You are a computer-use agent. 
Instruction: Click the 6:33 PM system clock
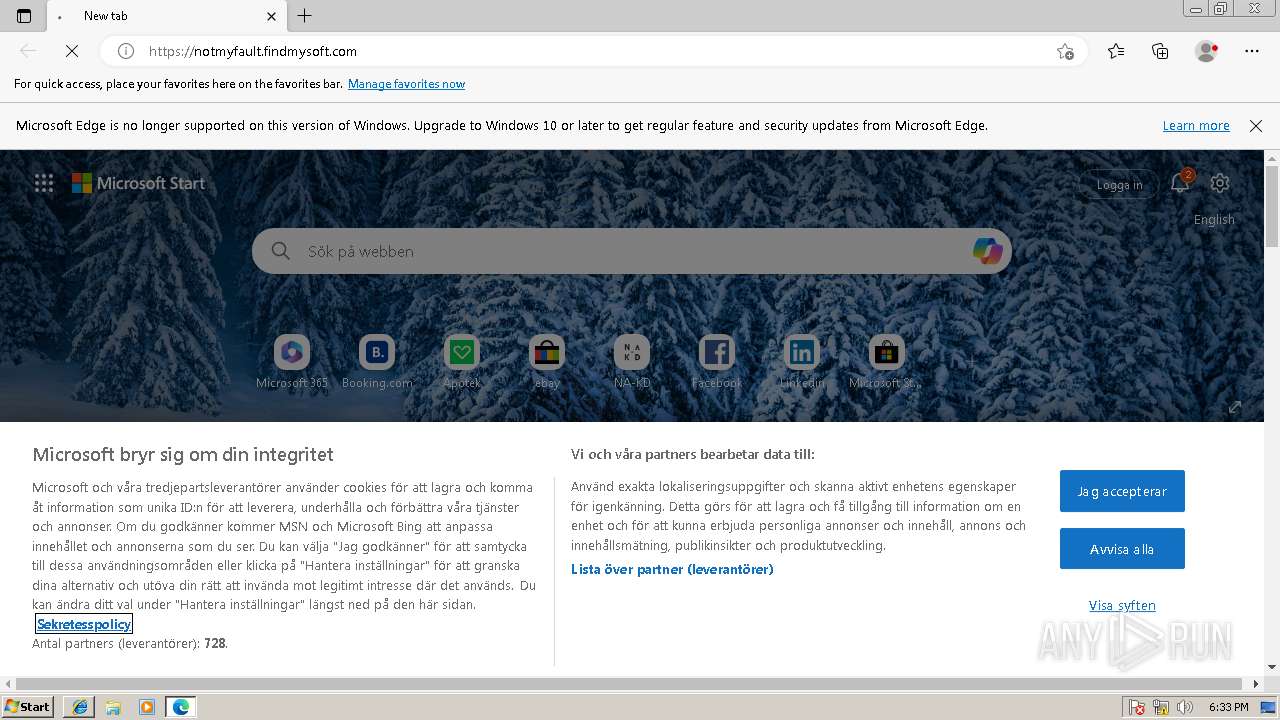tap(1228, 707)
